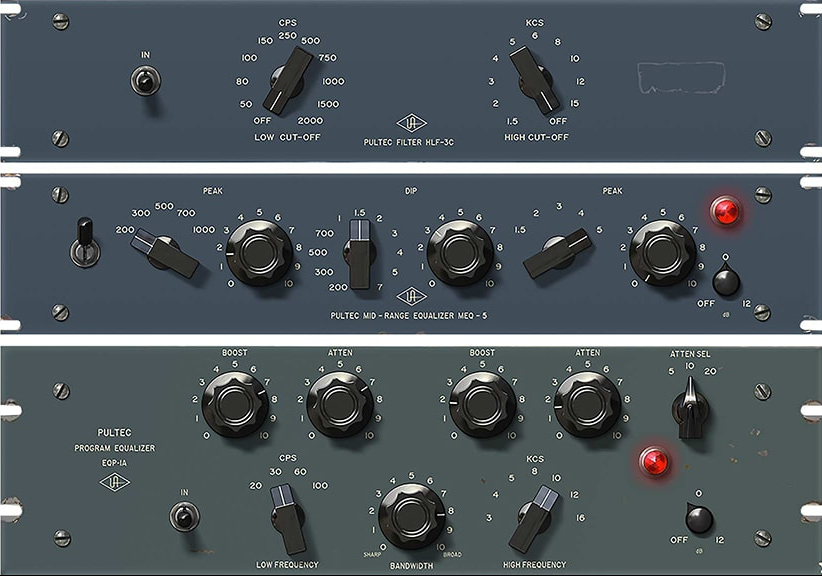Select 100 on Low Frequency CPS
The width and height of the screenshot is (822, 576).
320,486
